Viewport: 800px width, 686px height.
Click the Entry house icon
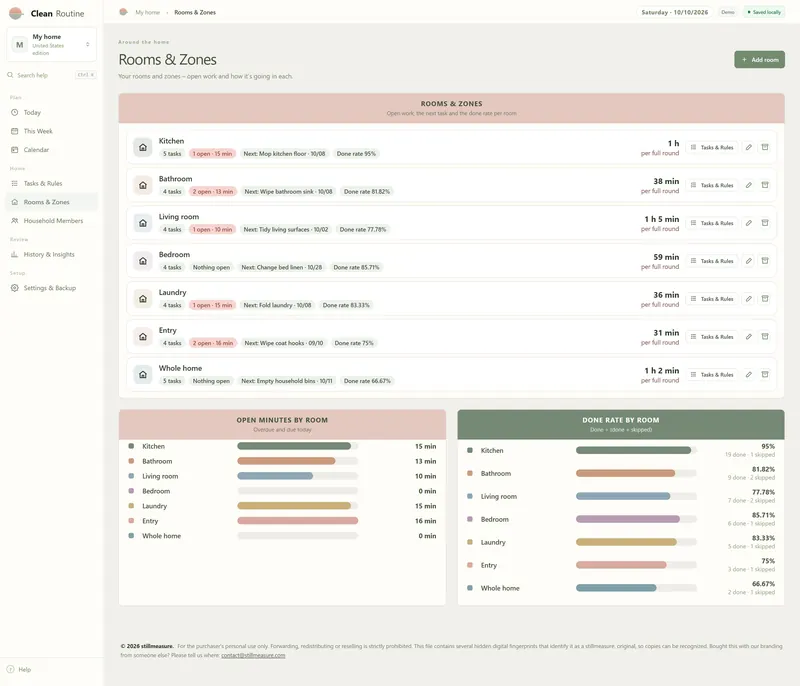tap(143, 337)
